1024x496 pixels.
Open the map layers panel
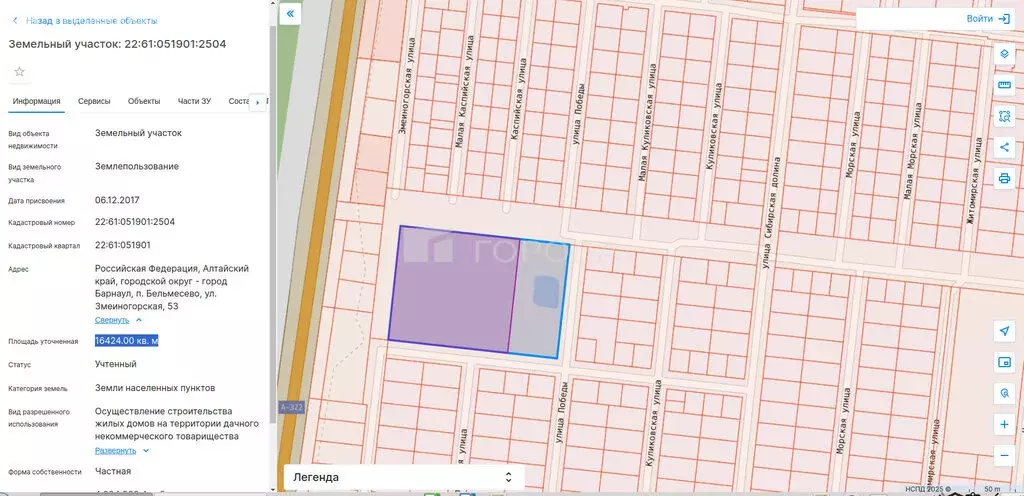coord(1004,53)
